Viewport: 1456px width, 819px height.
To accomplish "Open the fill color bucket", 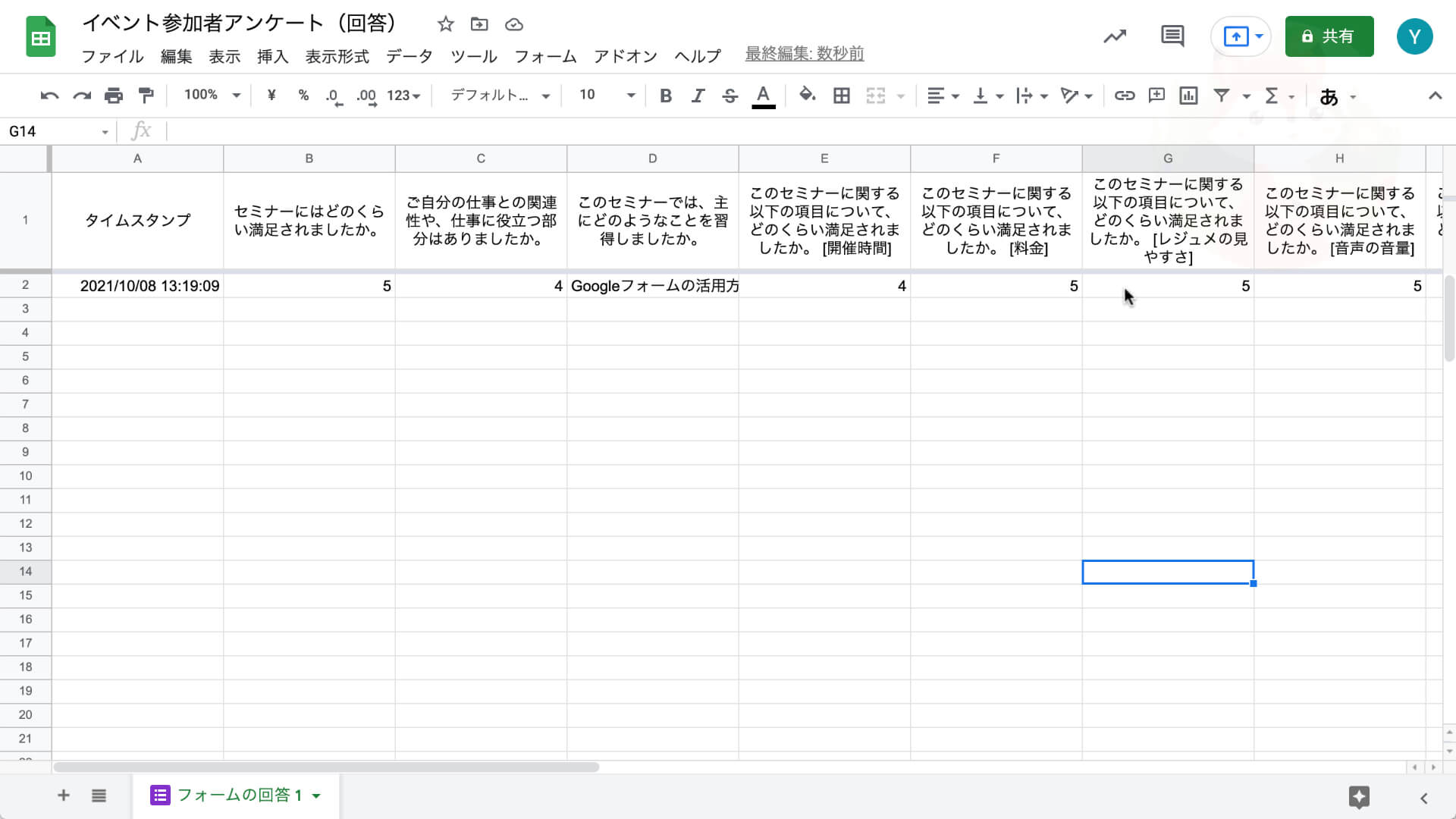I will [x=808, y=96].
